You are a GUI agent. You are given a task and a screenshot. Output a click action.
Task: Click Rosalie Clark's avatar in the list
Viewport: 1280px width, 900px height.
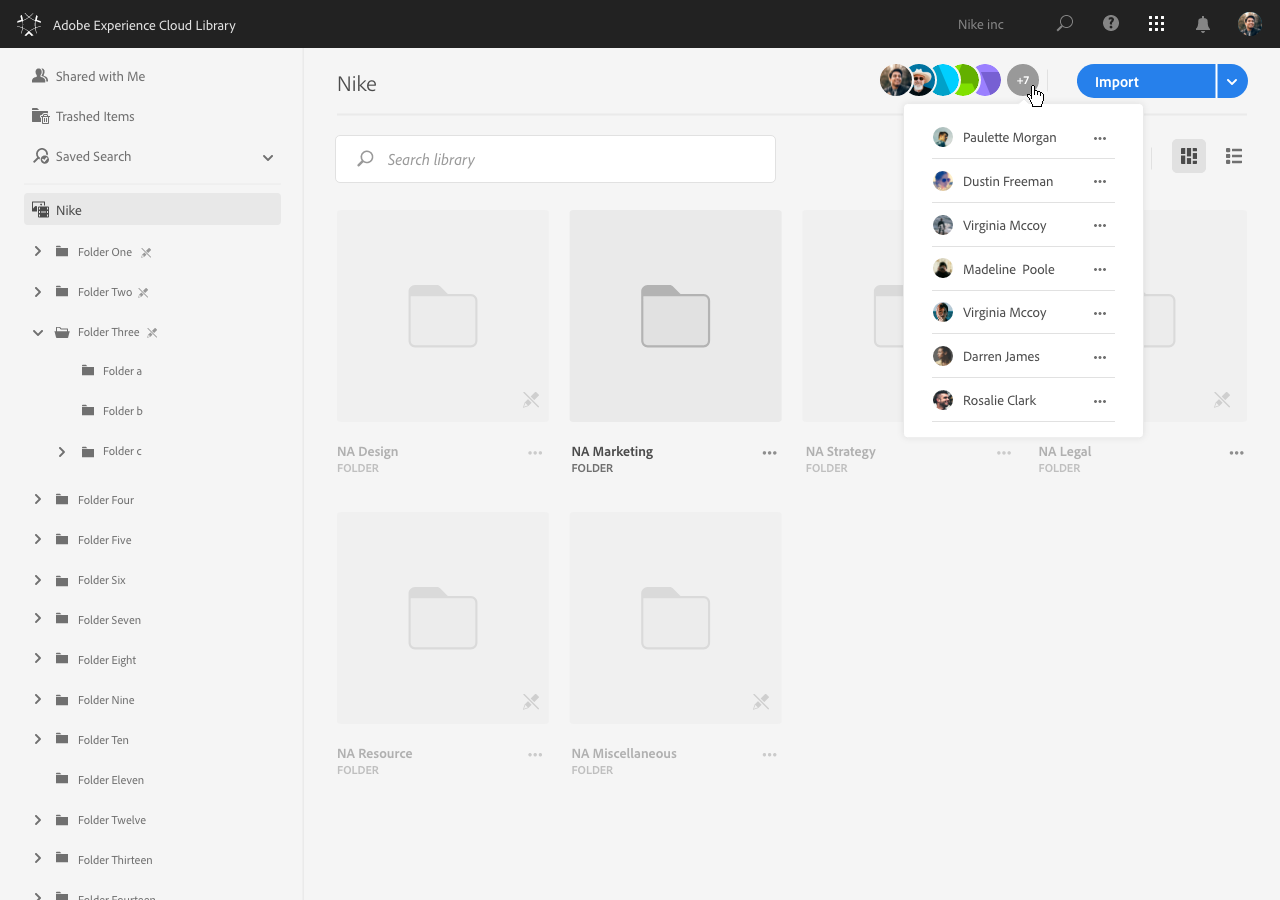click(x=943, y=400)
